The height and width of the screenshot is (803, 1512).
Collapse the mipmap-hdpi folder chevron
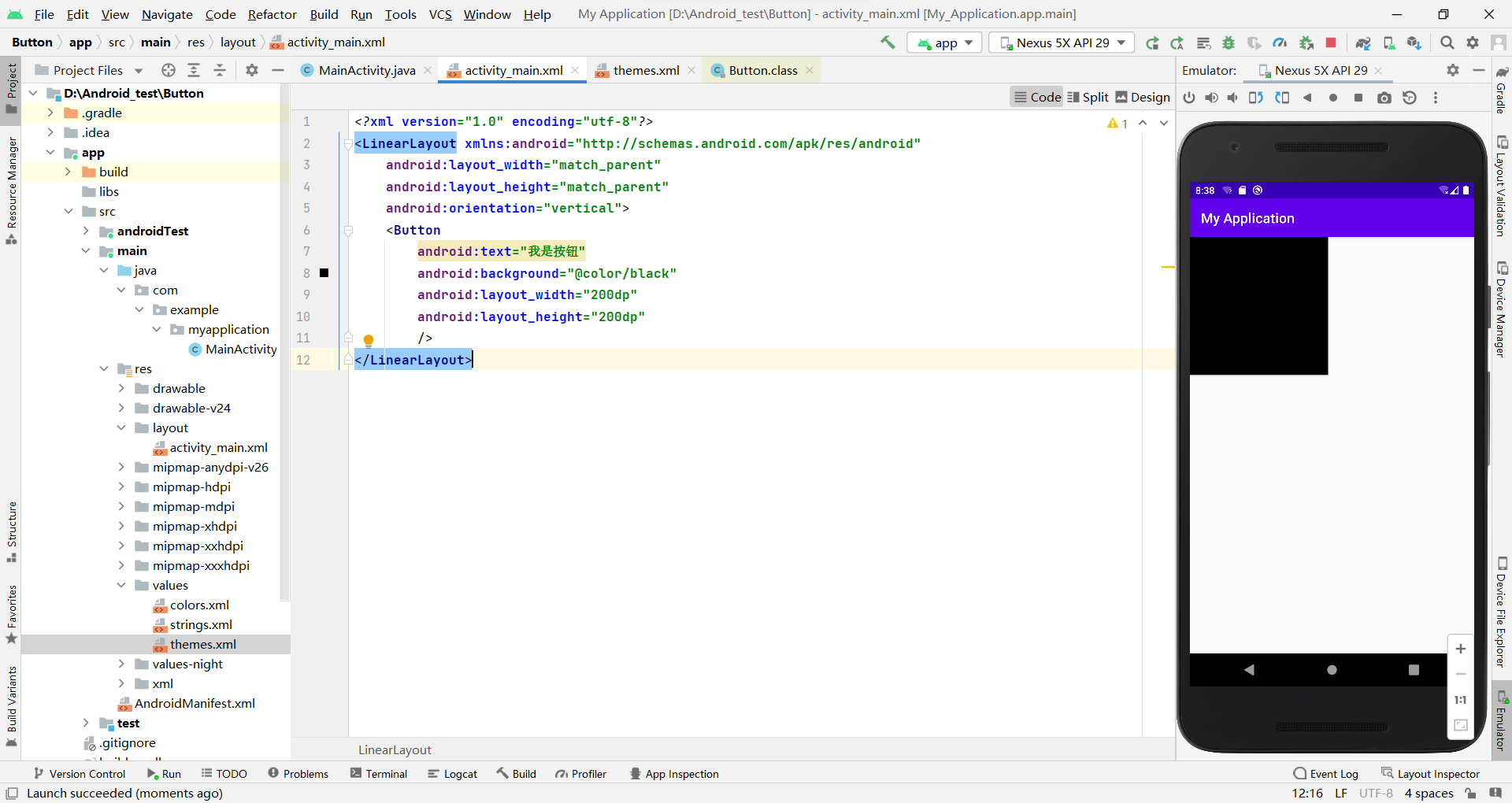click(x=121, y=487)
